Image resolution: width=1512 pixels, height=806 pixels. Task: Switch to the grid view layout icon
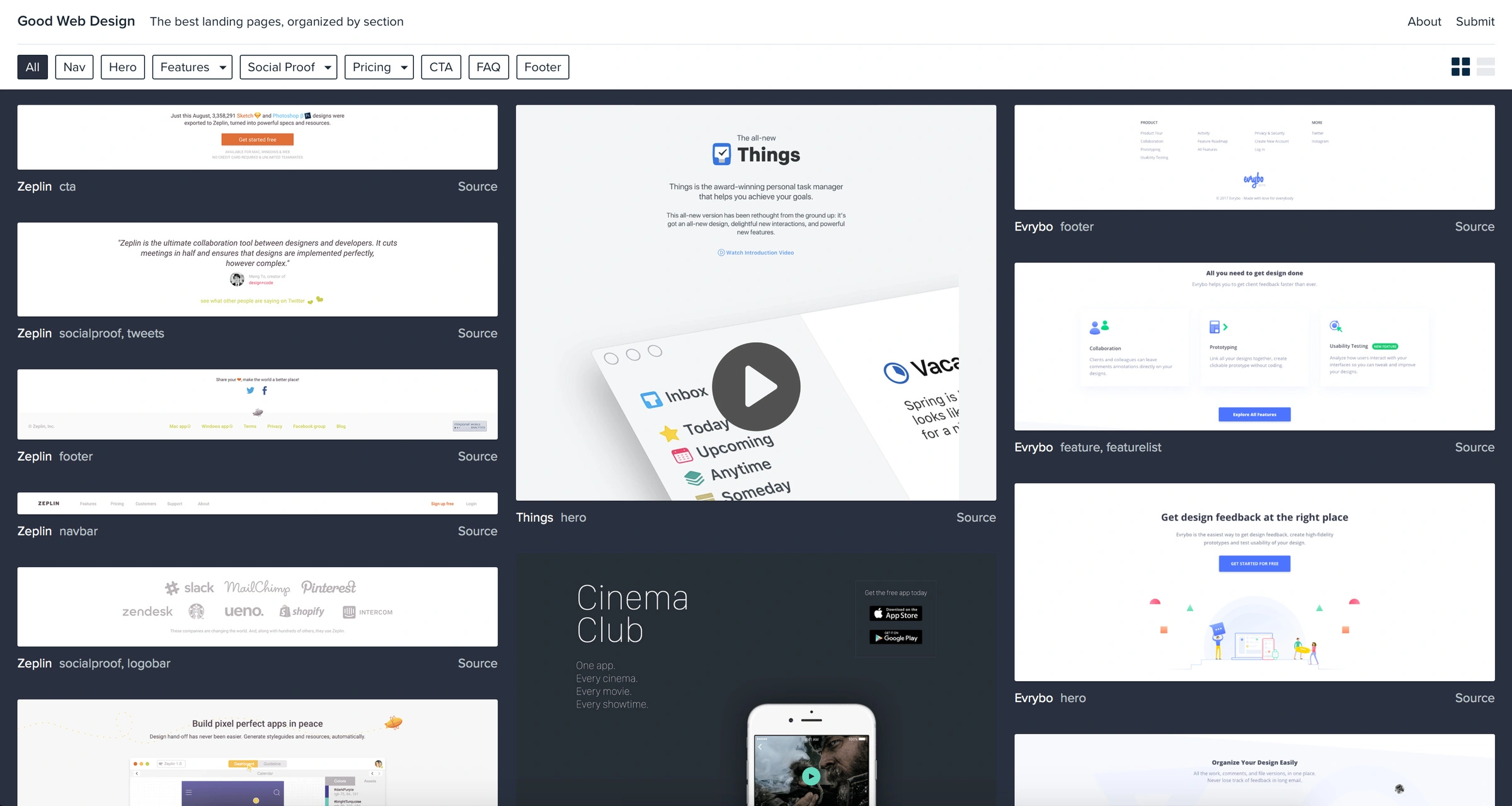(x=1460, y=67)
